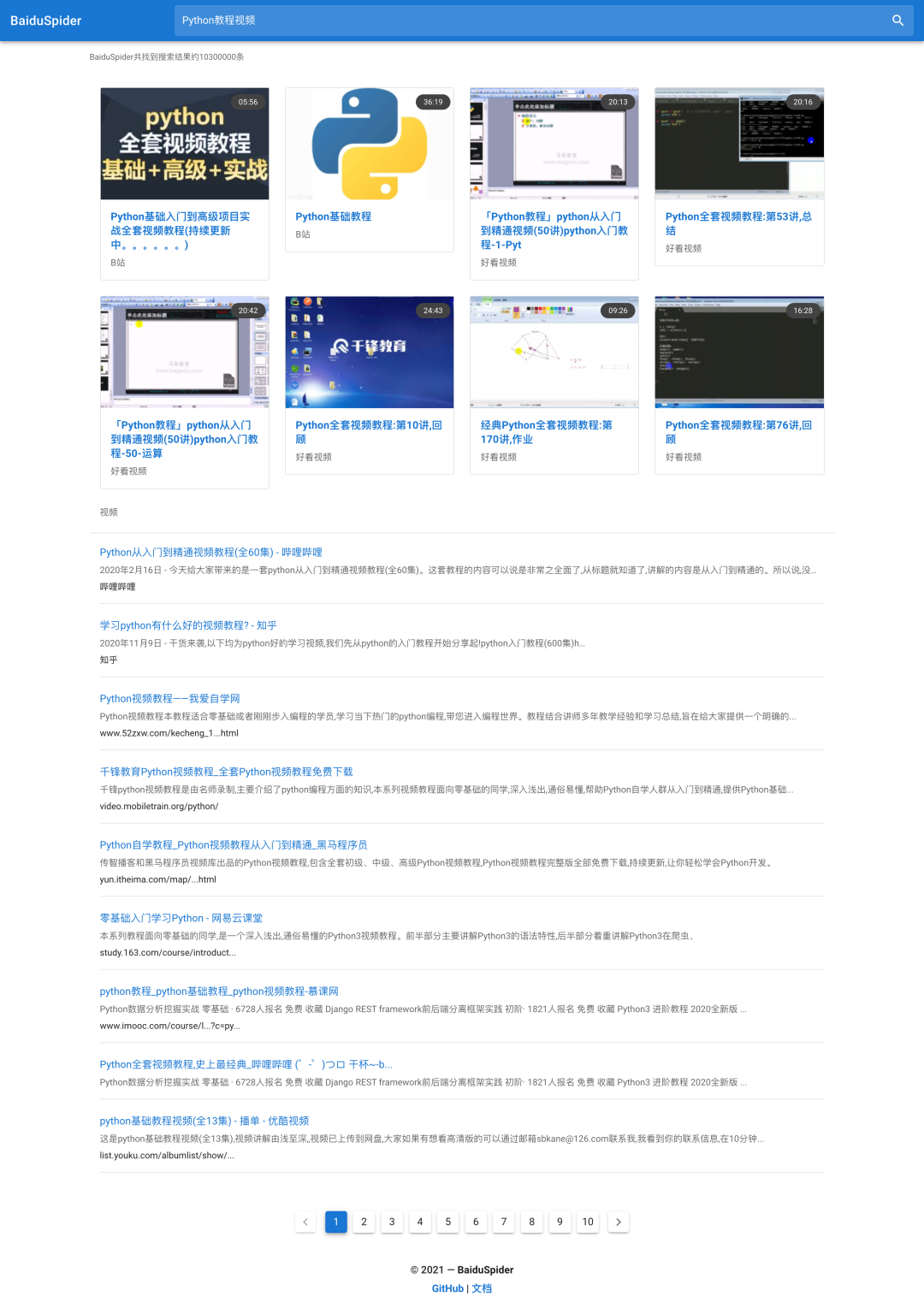Image resolution: width=924 pixels, height=1308 pixels.
Task: Open Python全套视频教程:第53讲,总结 title
Action: point(739,223)
